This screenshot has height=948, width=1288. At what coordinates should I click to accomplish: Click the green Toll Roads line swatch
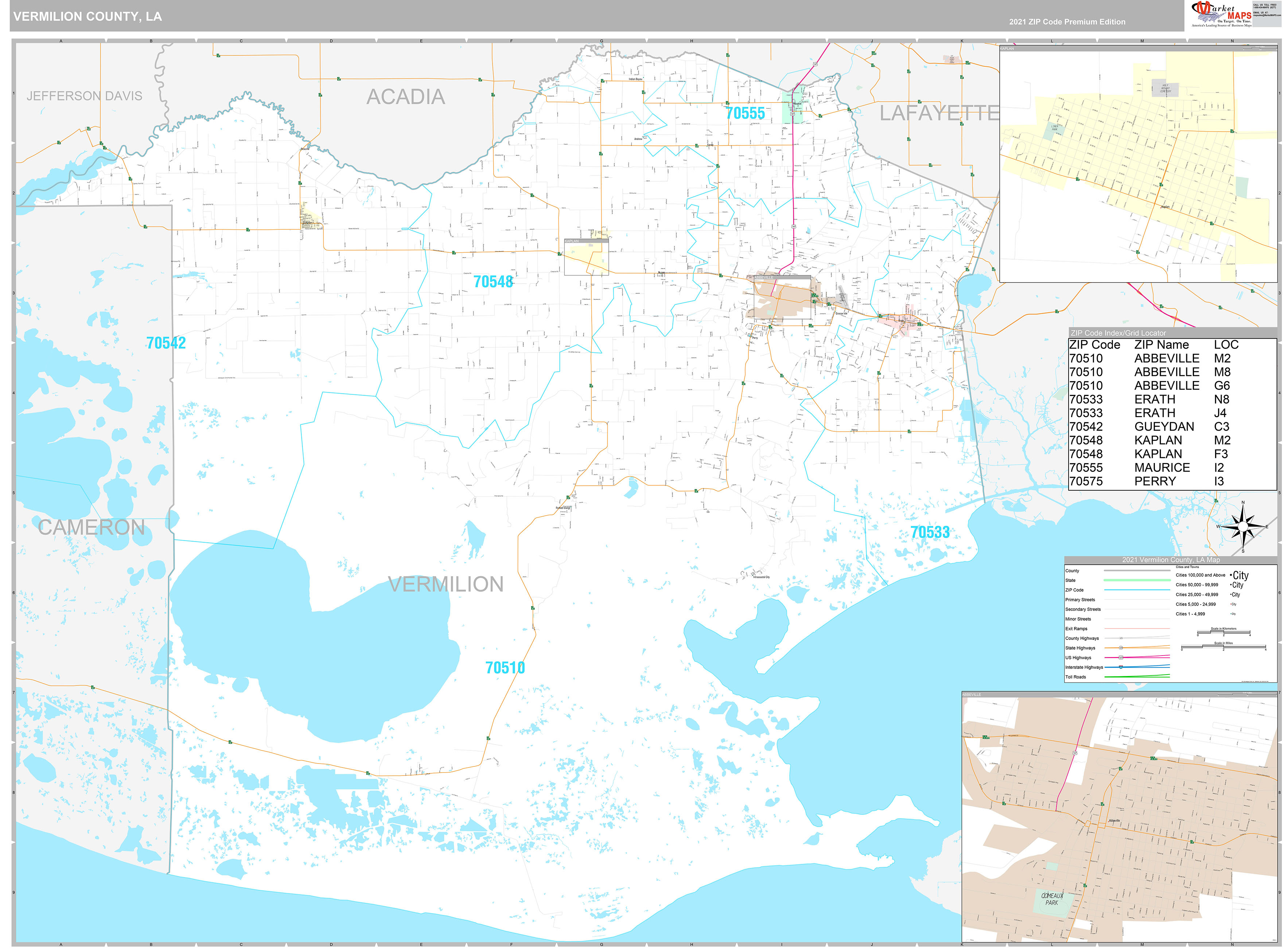(1137, 677)
